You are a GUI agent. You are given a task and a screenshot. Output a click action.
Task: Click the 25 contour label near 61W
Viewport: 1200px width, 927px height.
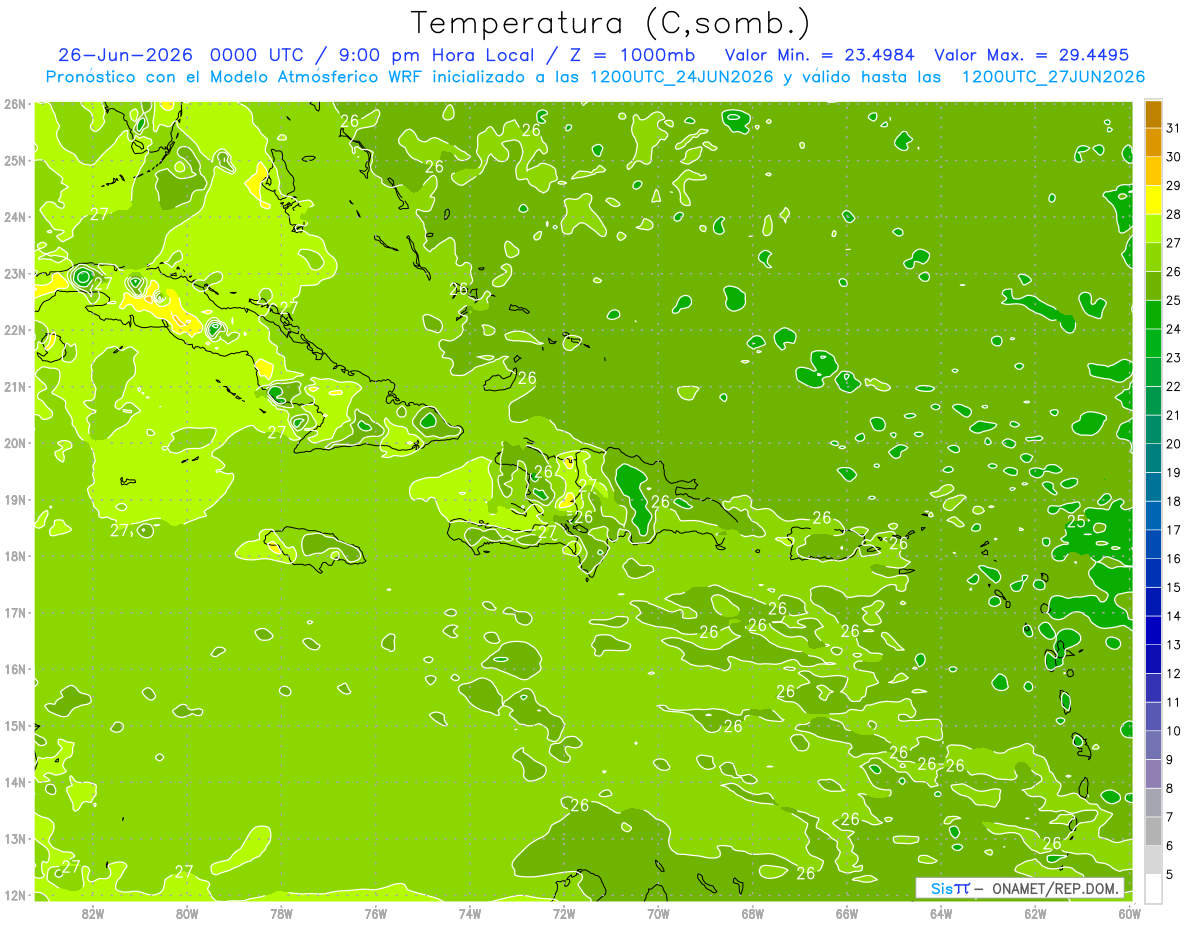click(x=1077, y=521)
